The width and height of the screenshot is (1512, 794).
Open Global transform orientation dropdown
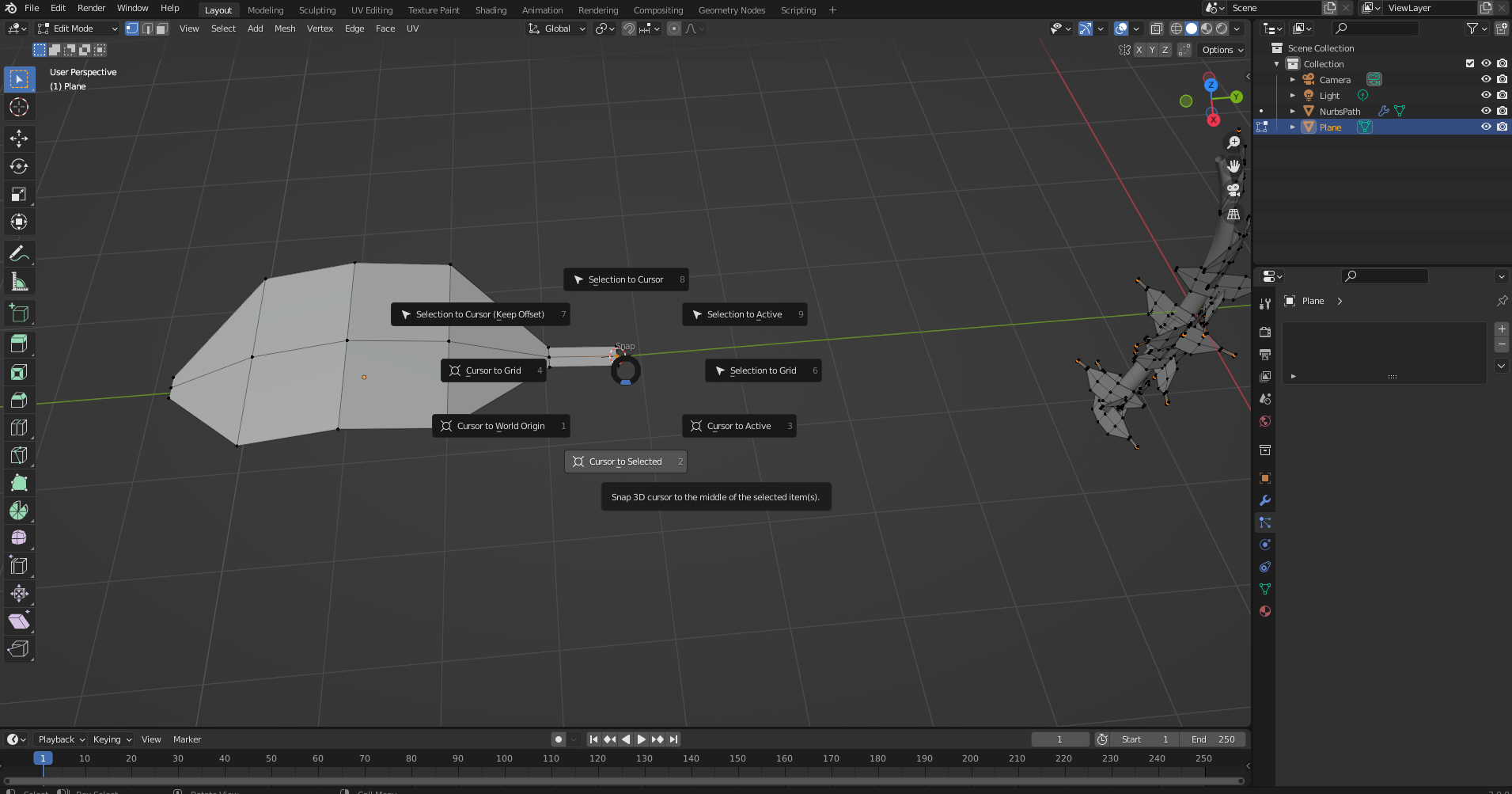pyautogui.click(x=557, y=28)
